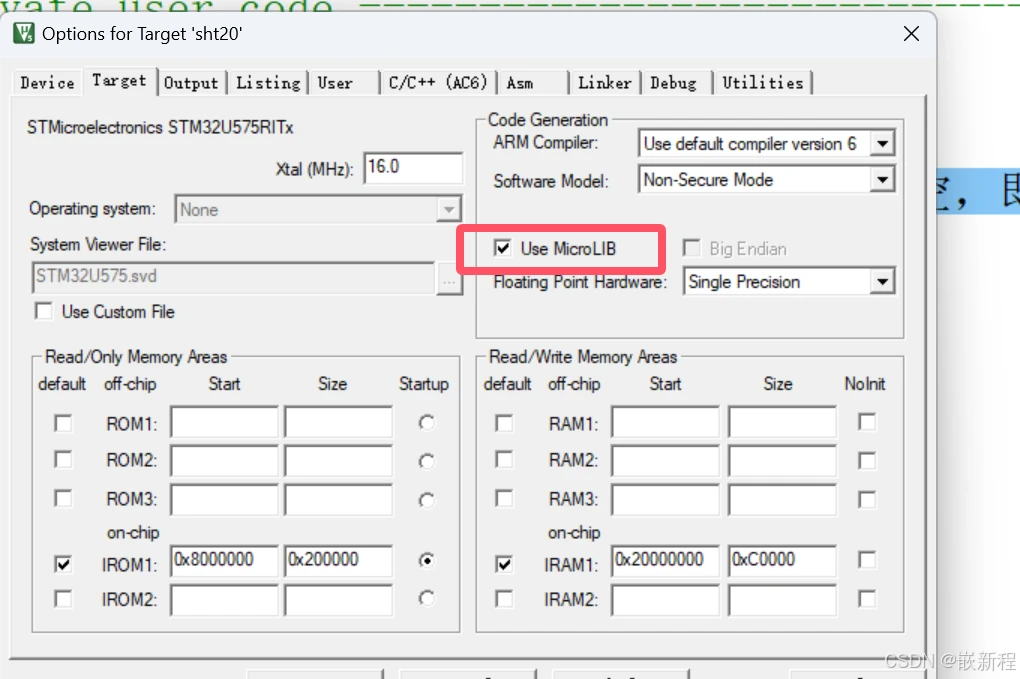Open the ARM Compiler version dropdown
Image resolution: width=1020 pixels, height=679 pixels.
[x=882, y=144]
